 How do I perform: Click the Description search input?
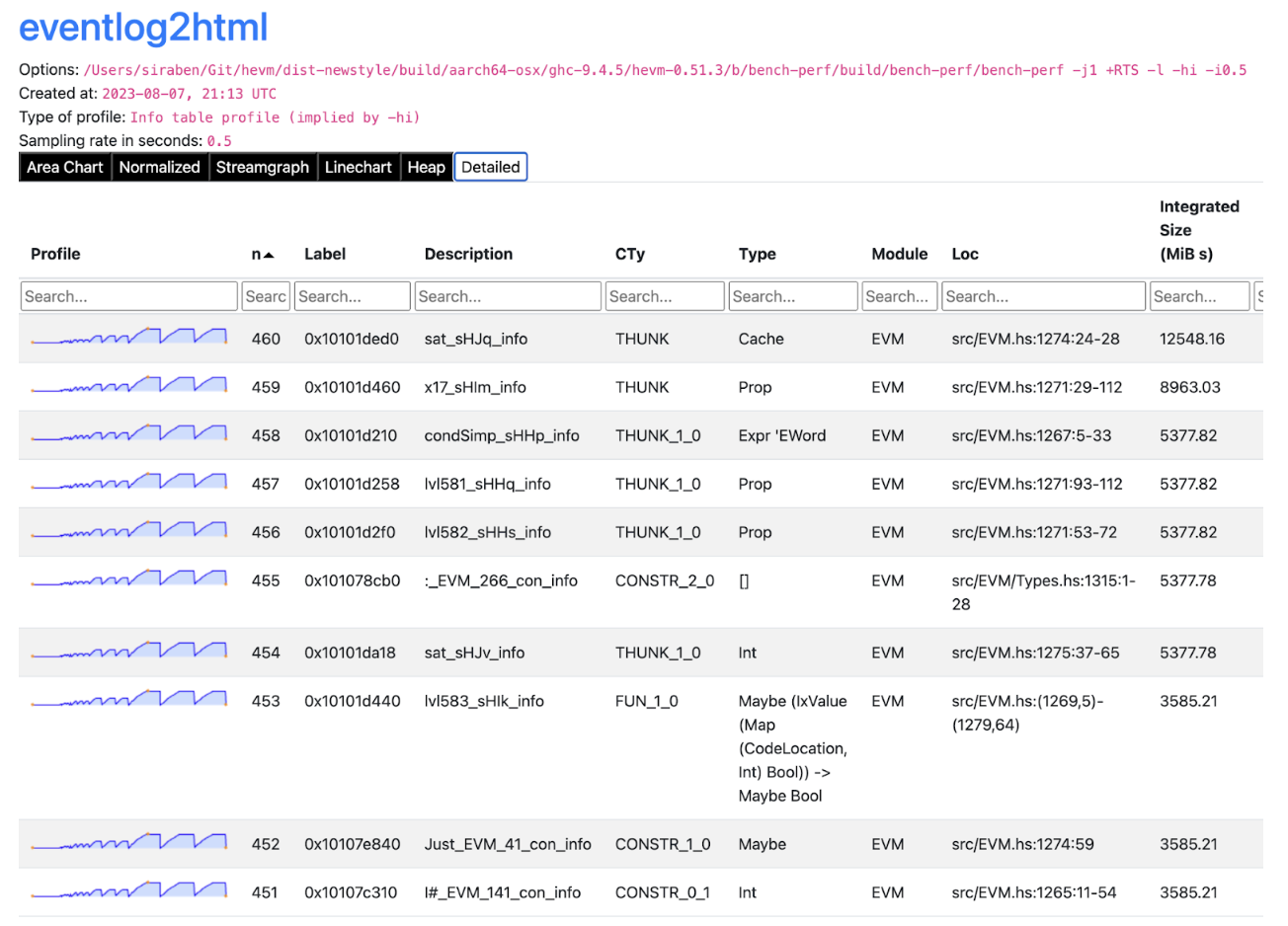508,296
